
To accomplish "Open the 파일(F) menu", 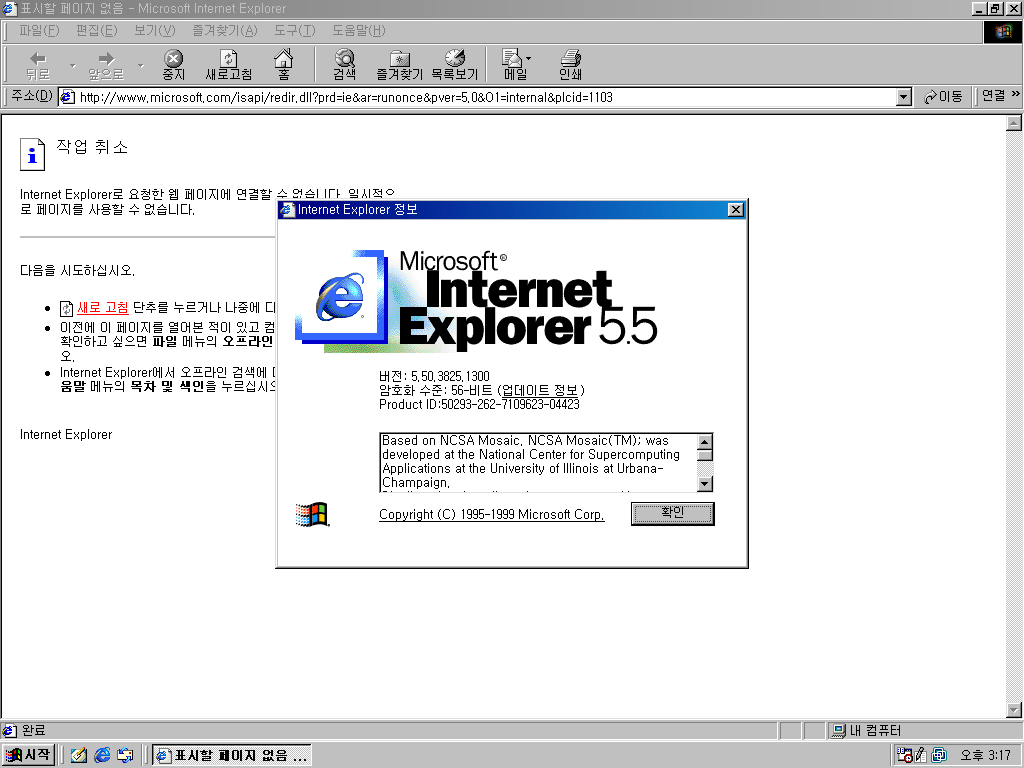I will 39,31.
